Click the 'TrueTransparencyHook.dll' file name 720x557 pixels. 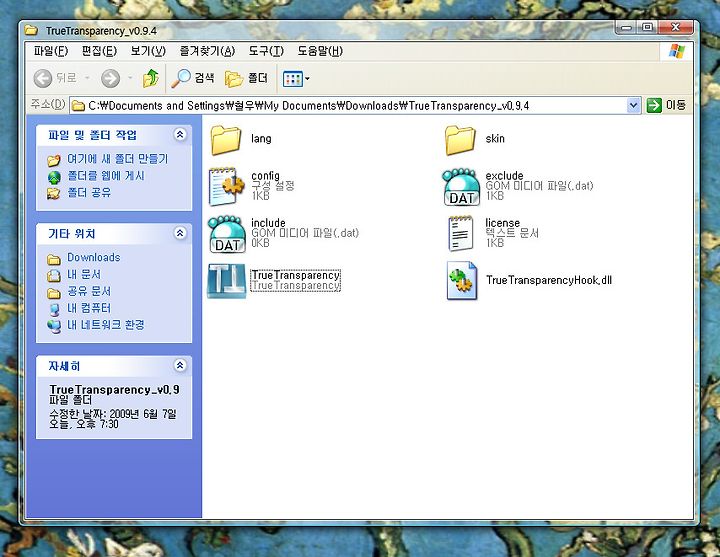(x=549, y=280)
